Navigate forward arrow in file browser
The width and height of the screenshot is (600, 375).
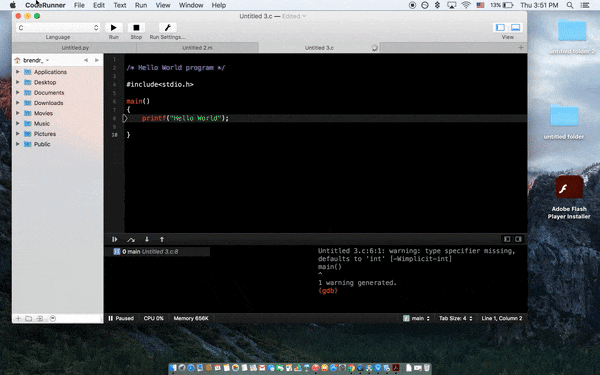tap(97, 60)
